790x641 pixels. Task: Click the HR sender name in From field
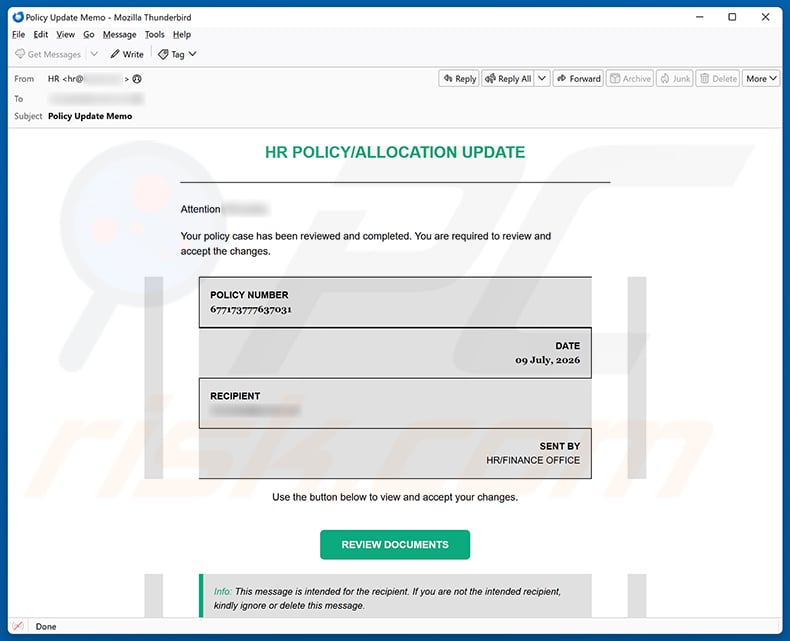click(53, 79)
